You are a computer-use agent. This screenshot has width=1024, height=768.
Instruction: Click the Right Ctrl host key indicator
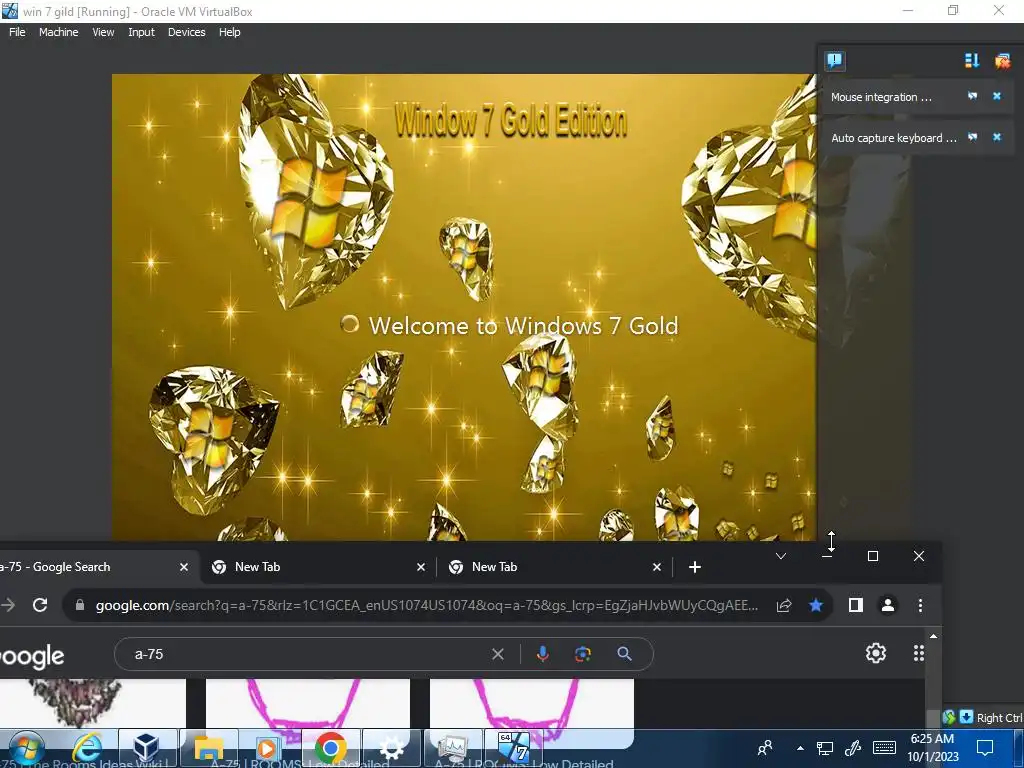(999, 718)
